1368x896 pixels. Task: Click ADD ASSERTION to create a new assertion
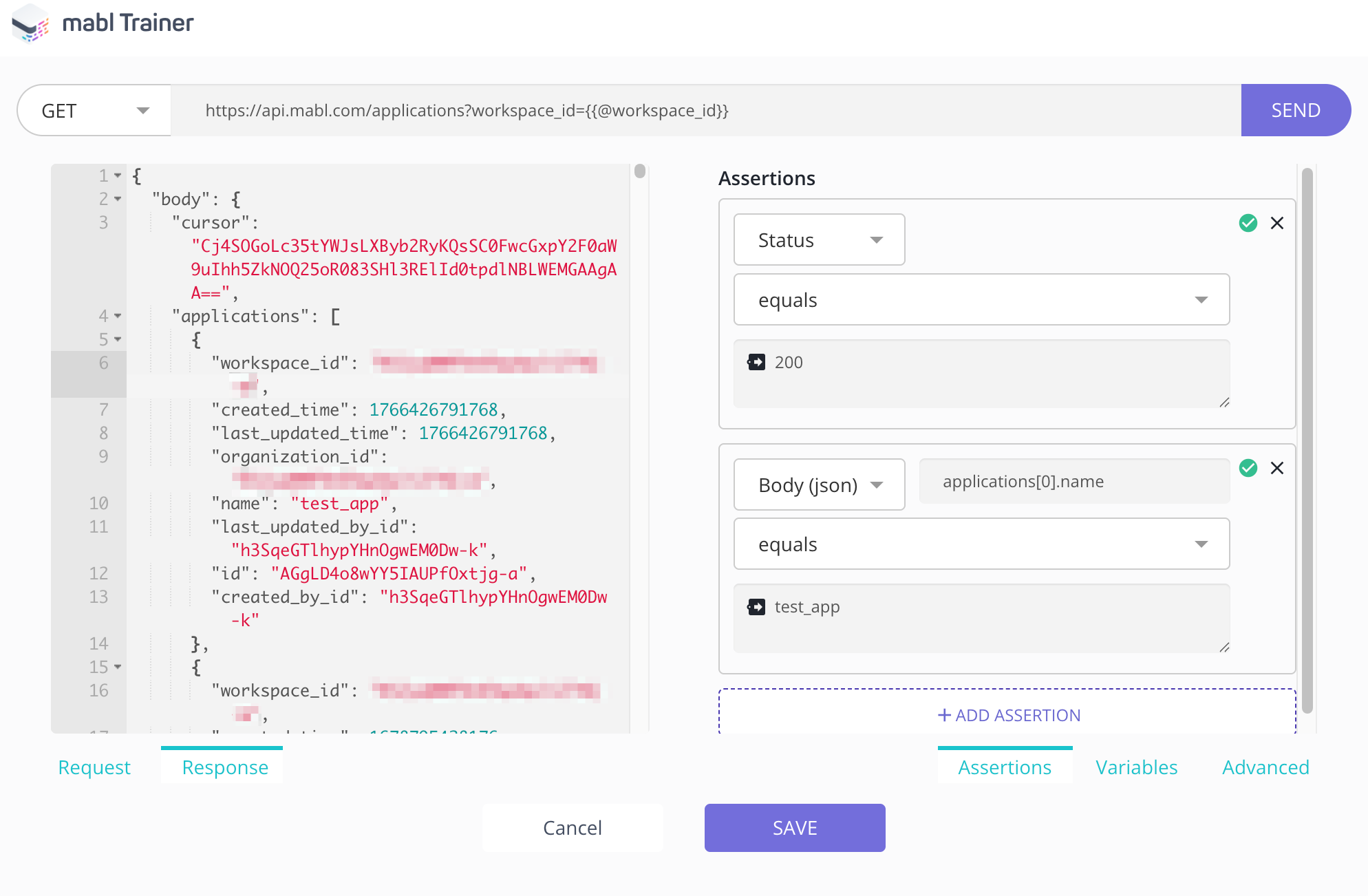click(1007, 715)
